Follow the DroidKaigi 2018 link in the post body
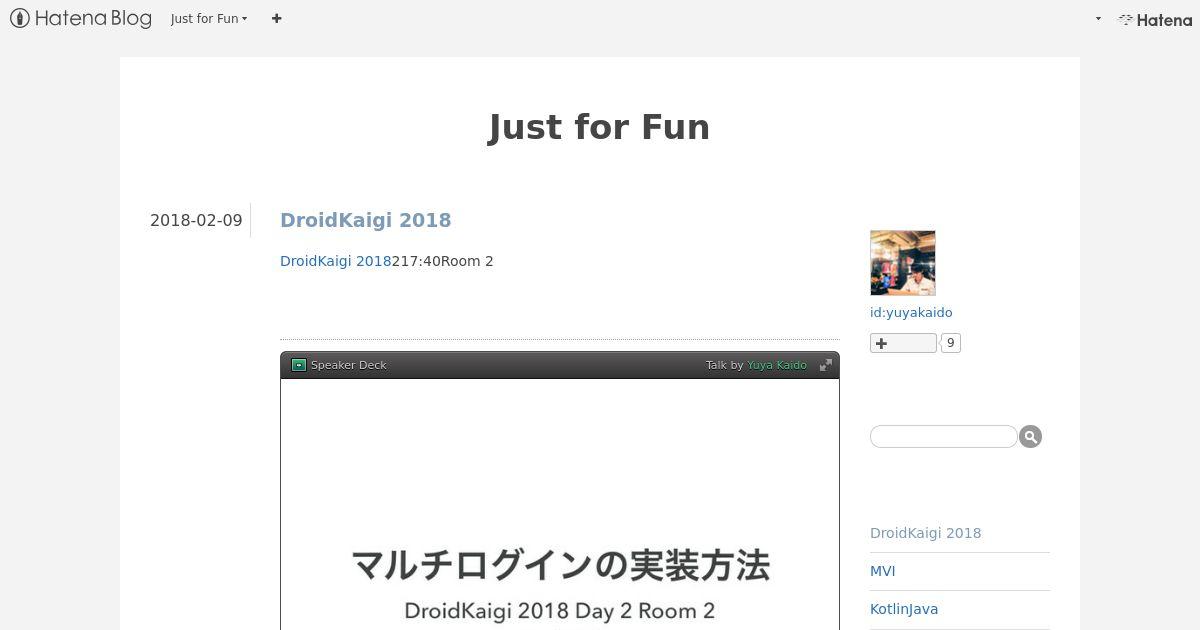 point(335,261)
